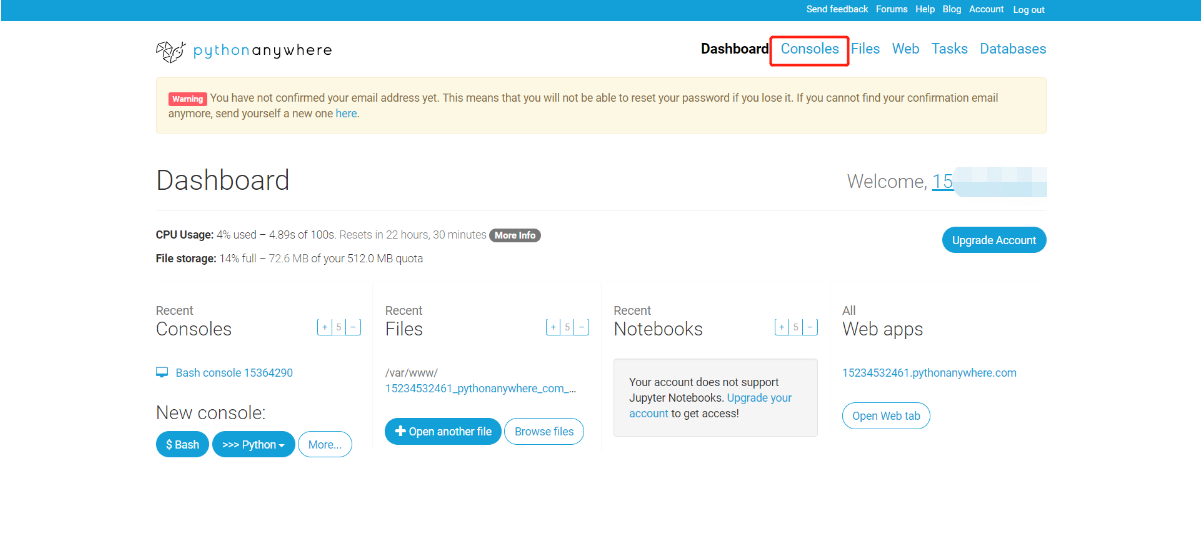Open the Databases navigation tab
Image resolution: width=1201 pixels, height=546 pixels.
1013,49
